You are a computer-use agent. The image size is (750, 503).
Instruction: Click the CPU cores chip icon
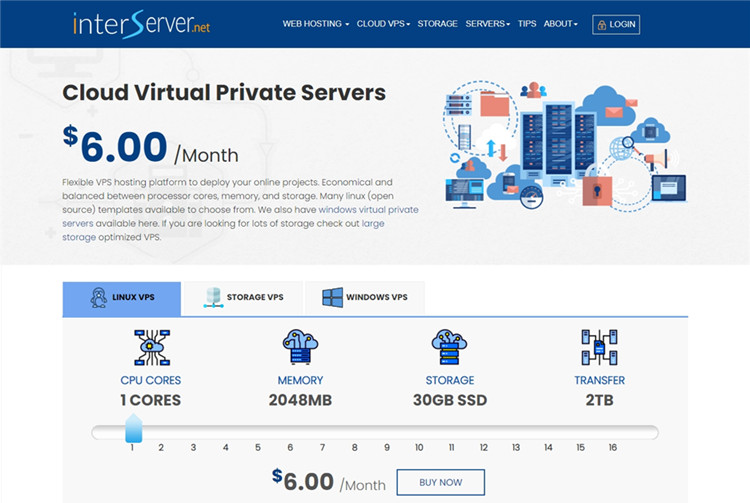pyautogui.click(x=151, y=347)
